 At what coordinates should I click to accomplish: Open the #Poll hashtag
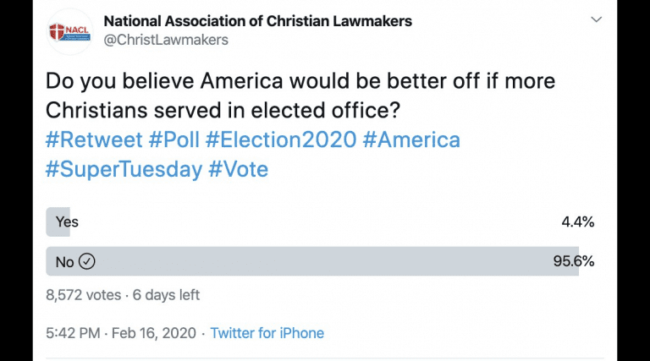click(x=174, y=139)
